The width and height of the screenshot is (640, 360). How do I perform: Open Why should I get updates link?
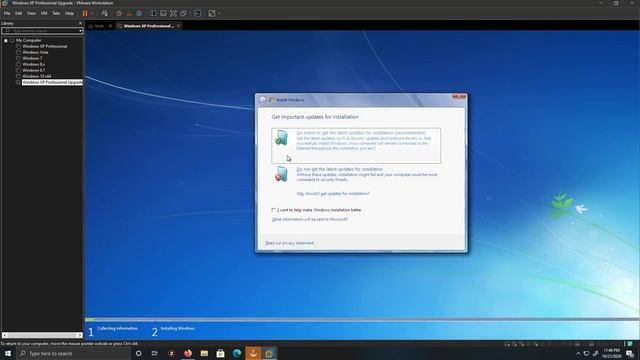coord(333,194)
